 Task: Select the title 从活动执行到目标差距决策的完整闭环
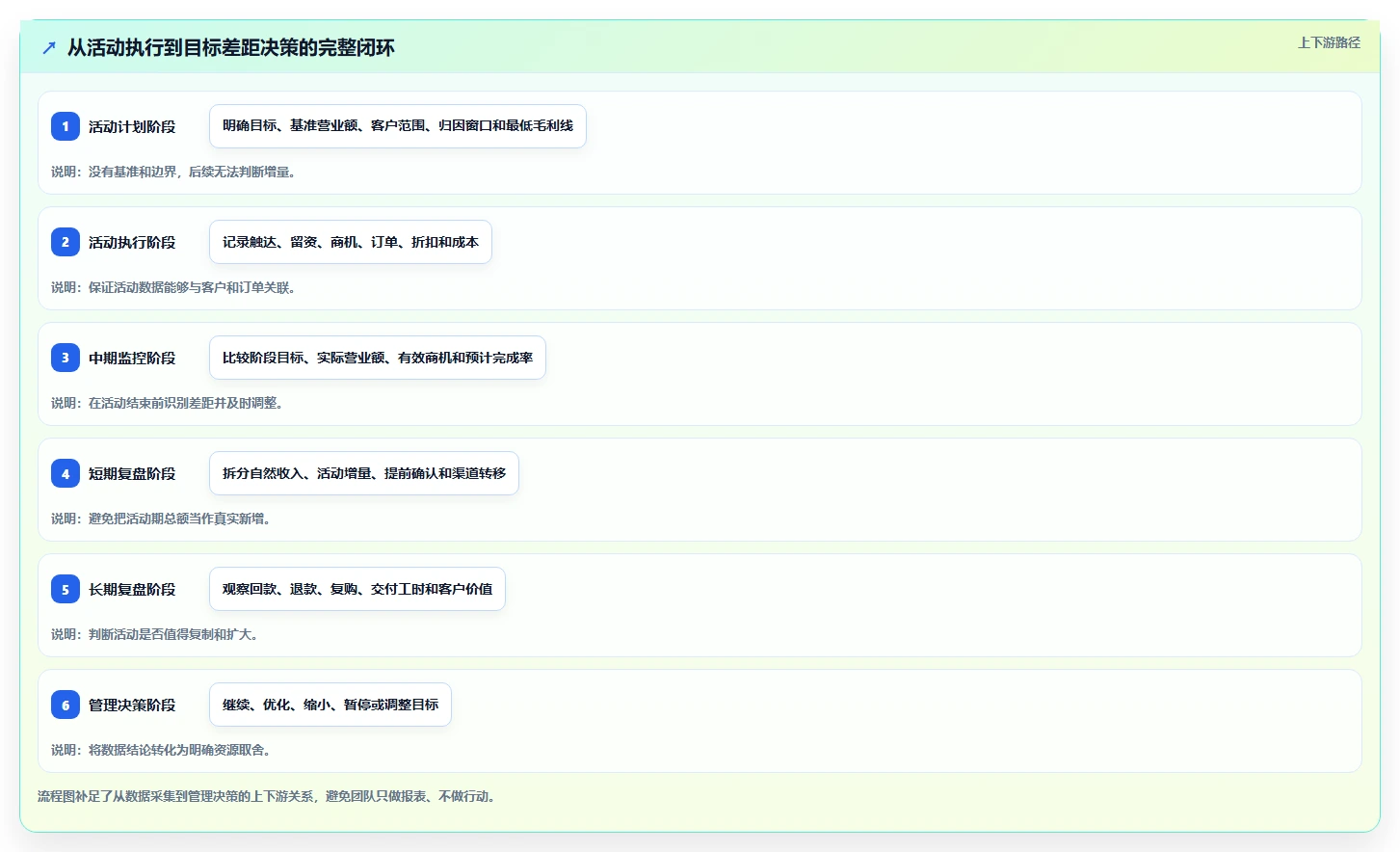(x=231, y=47)
